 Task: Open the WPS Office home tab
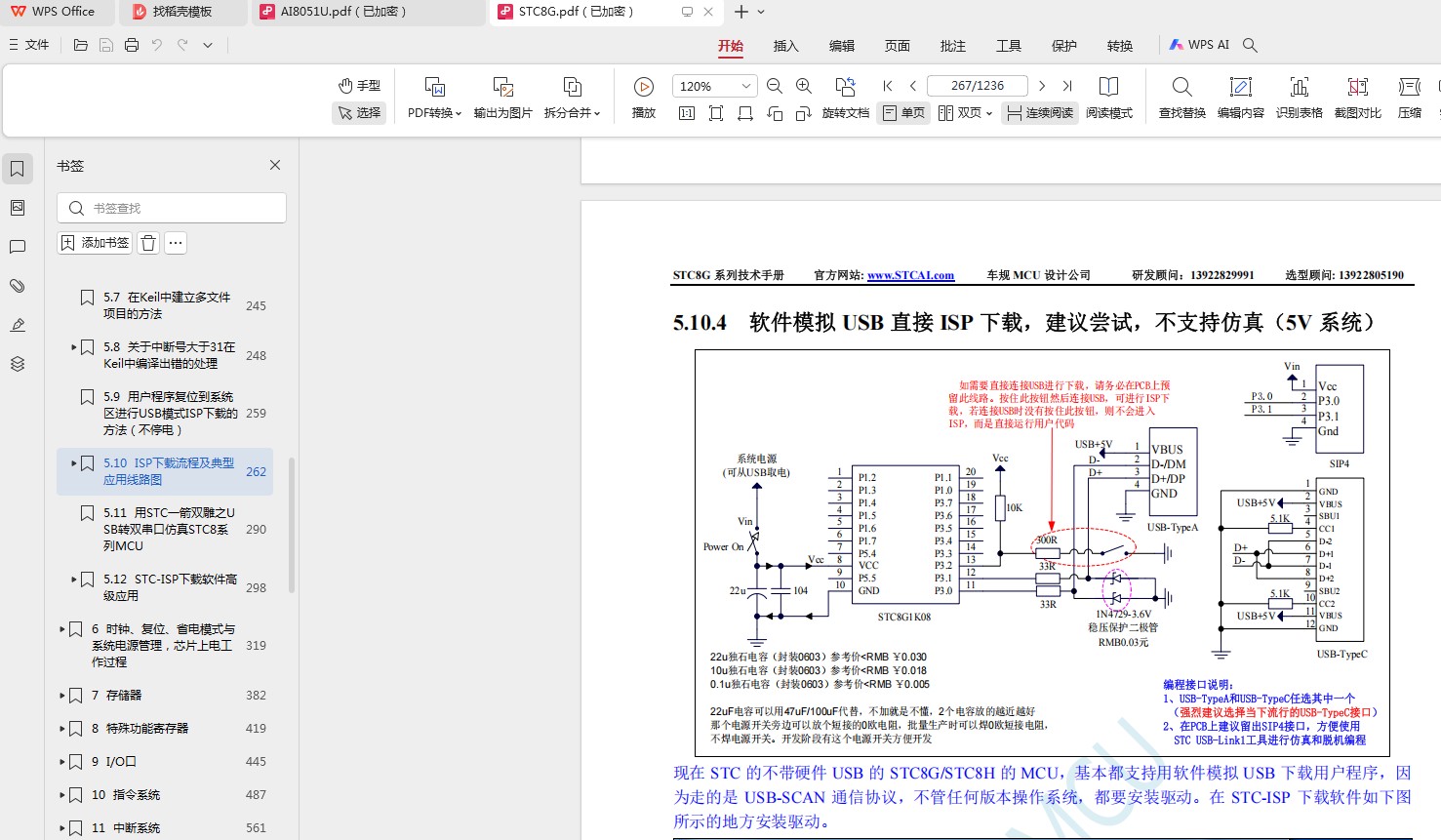click(57, 12)
